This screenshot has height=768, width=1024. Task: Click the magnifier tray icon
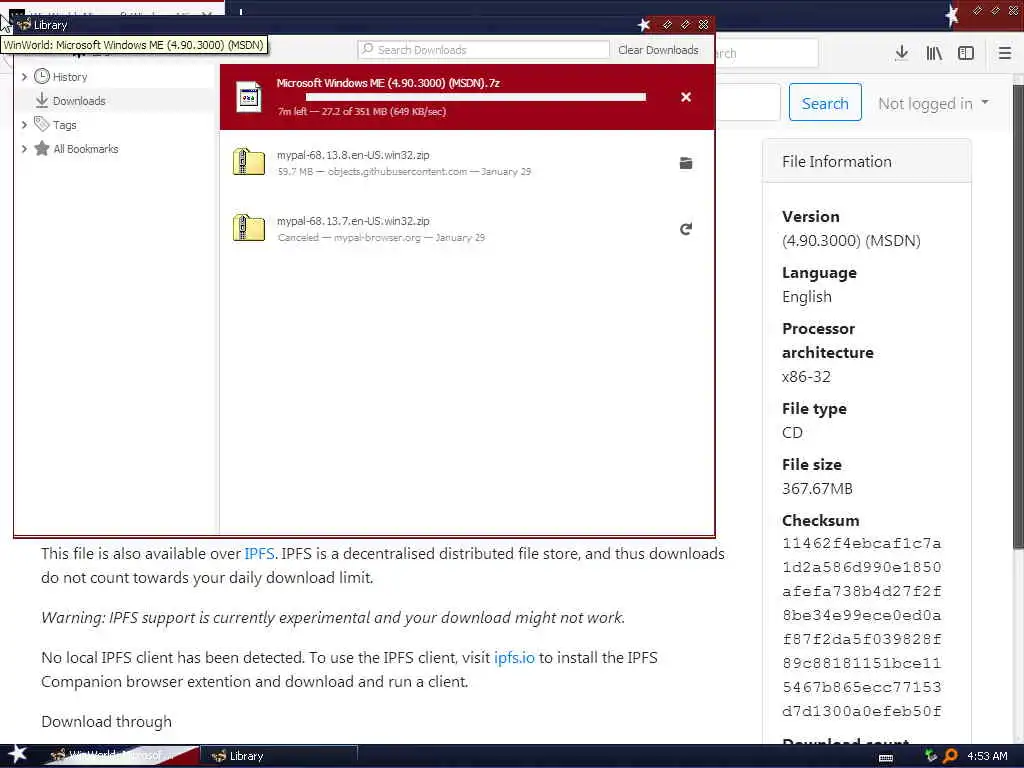click(950, 756)
